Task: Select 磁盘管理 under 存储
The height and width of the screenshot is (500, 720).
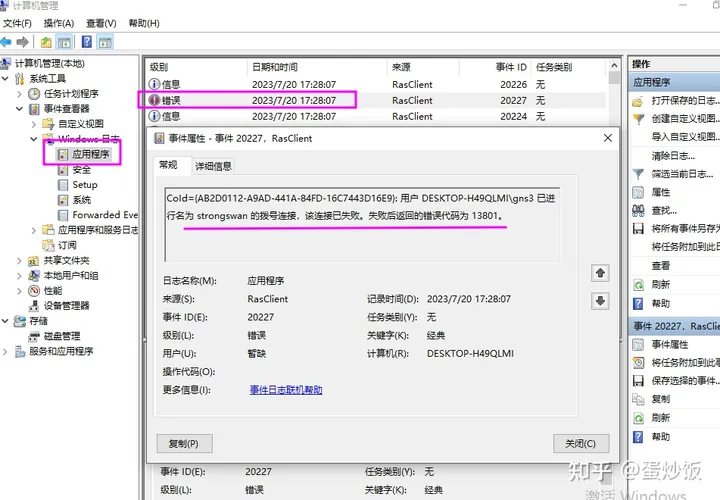Action: tap(62, 336)
